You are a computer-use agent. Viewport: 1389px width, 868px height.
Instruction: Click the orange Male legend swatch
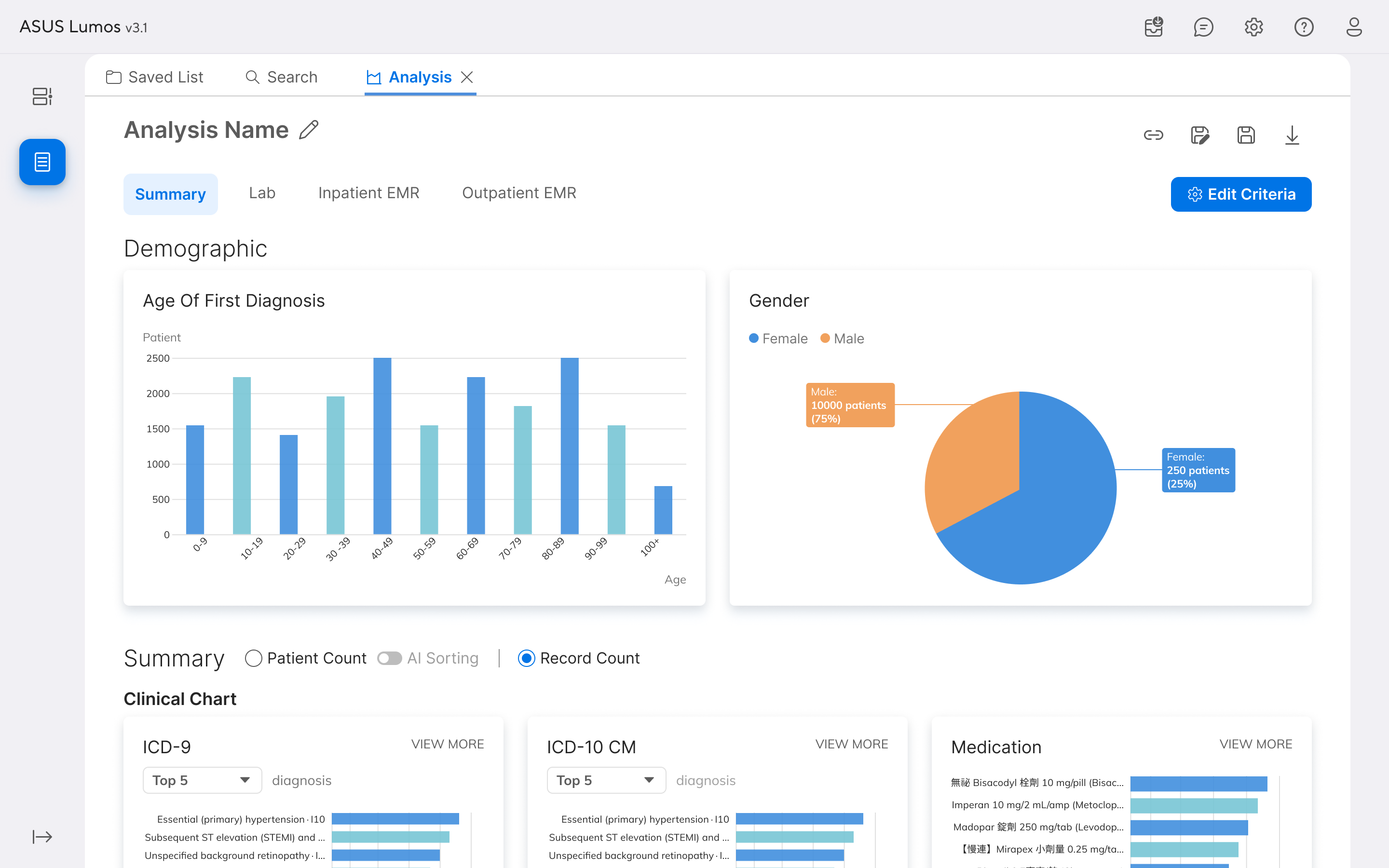825,338
